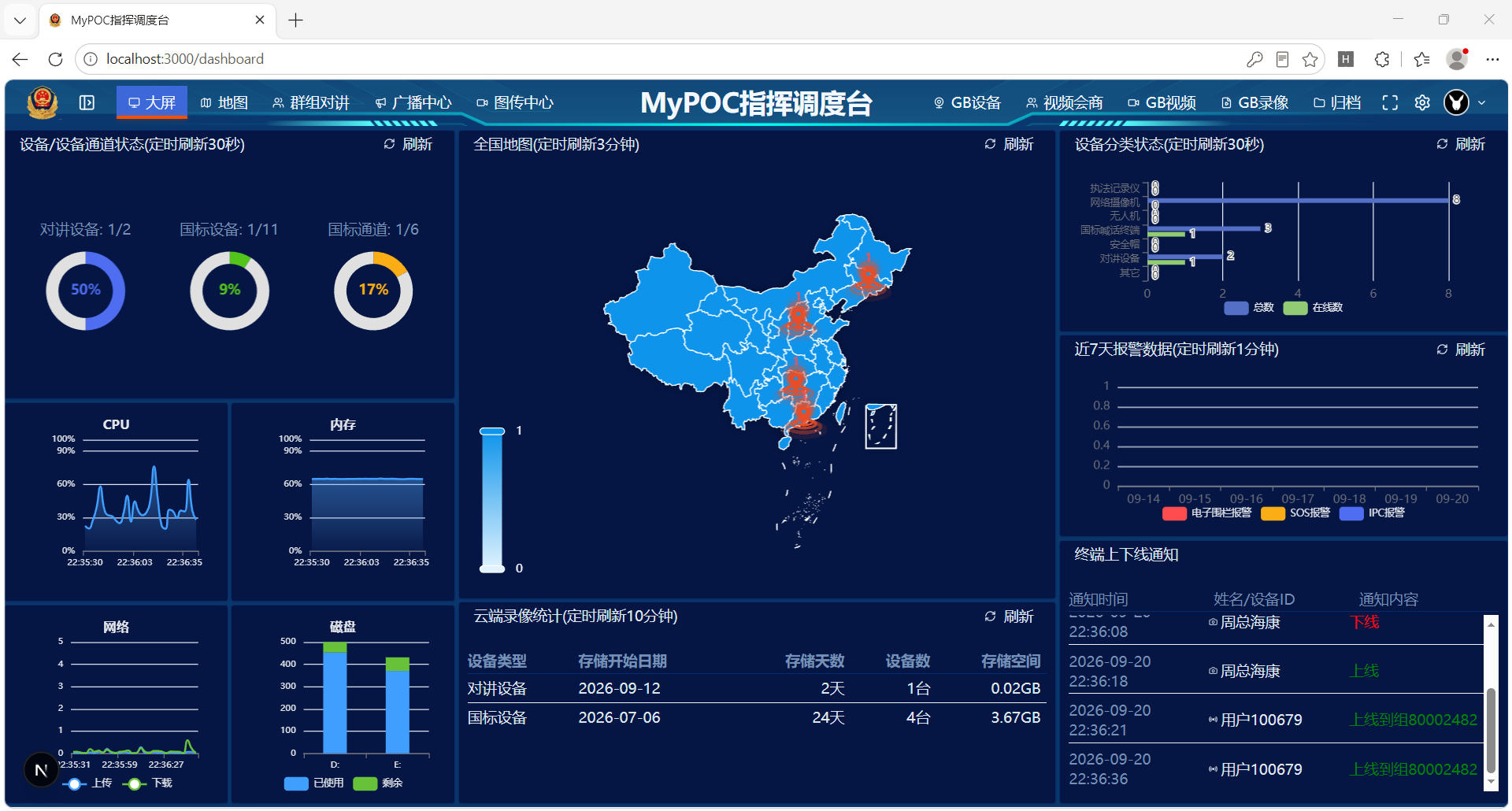Open the browser tab list chevron
Screen dimensions: 1512x811
[x=20, y=20]
